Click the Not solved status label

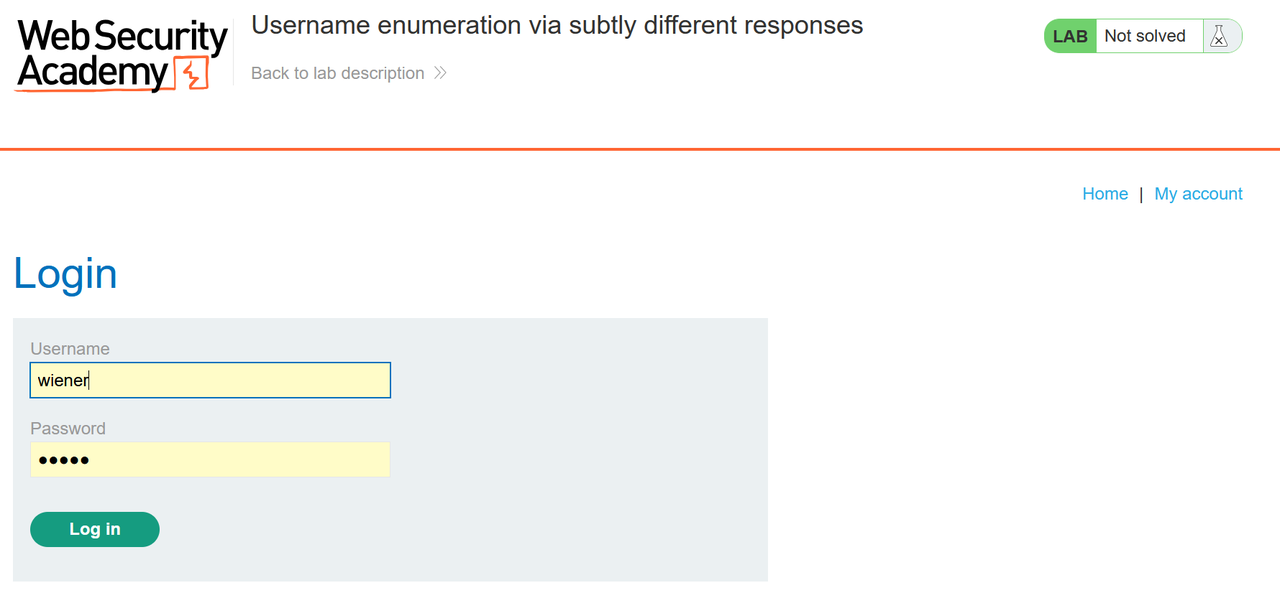coord(1146,35)
